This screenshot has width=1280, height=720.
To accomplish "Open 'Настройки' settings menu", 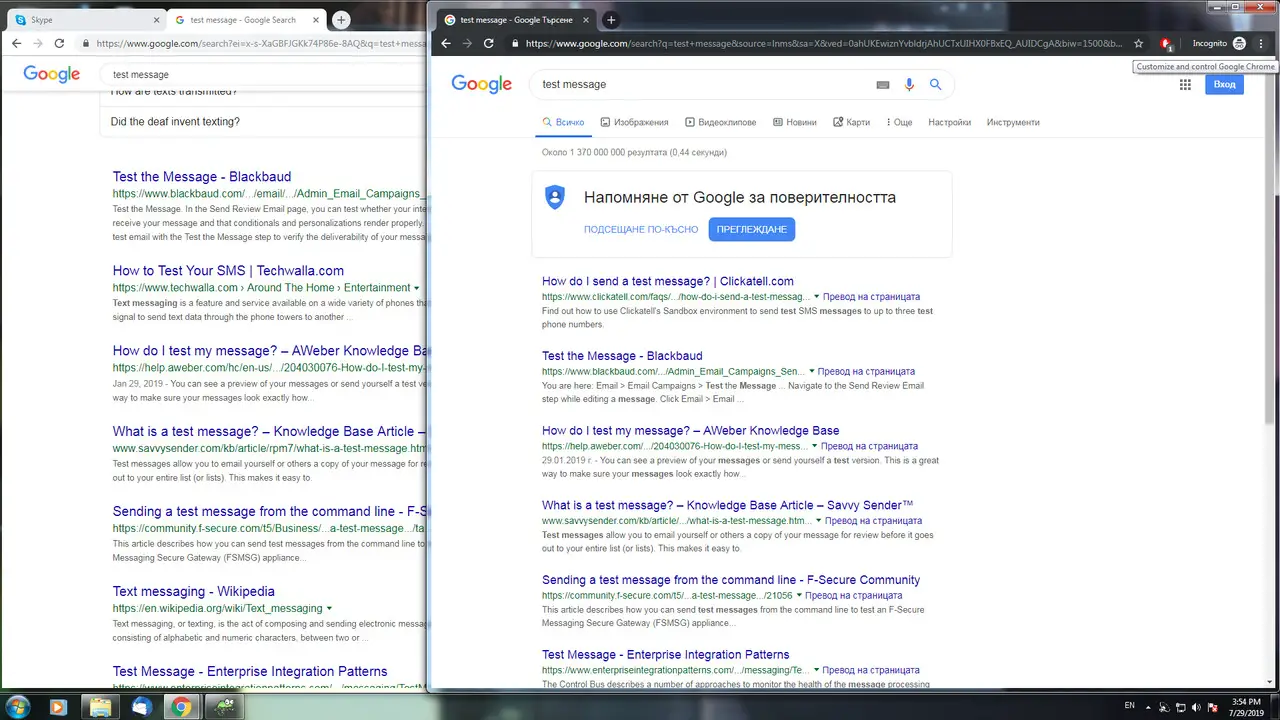I will 949,122.
